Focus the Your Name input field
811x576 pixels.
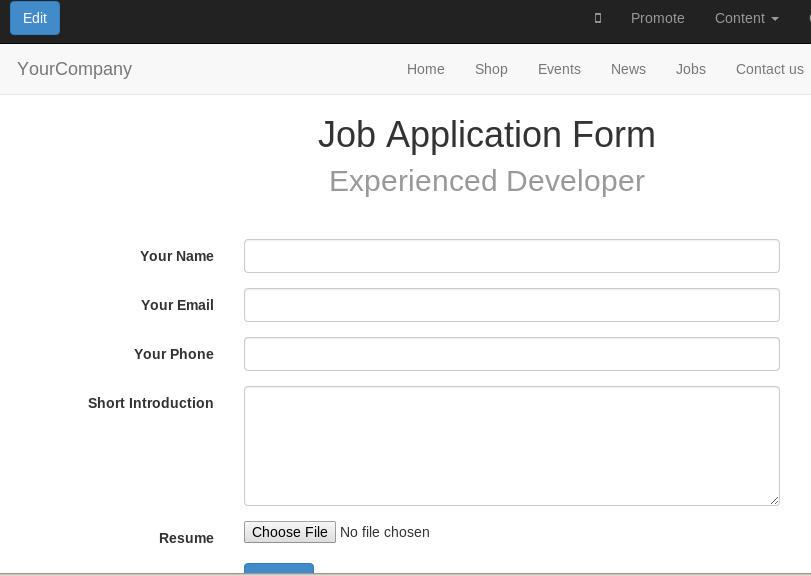(512, 256)
